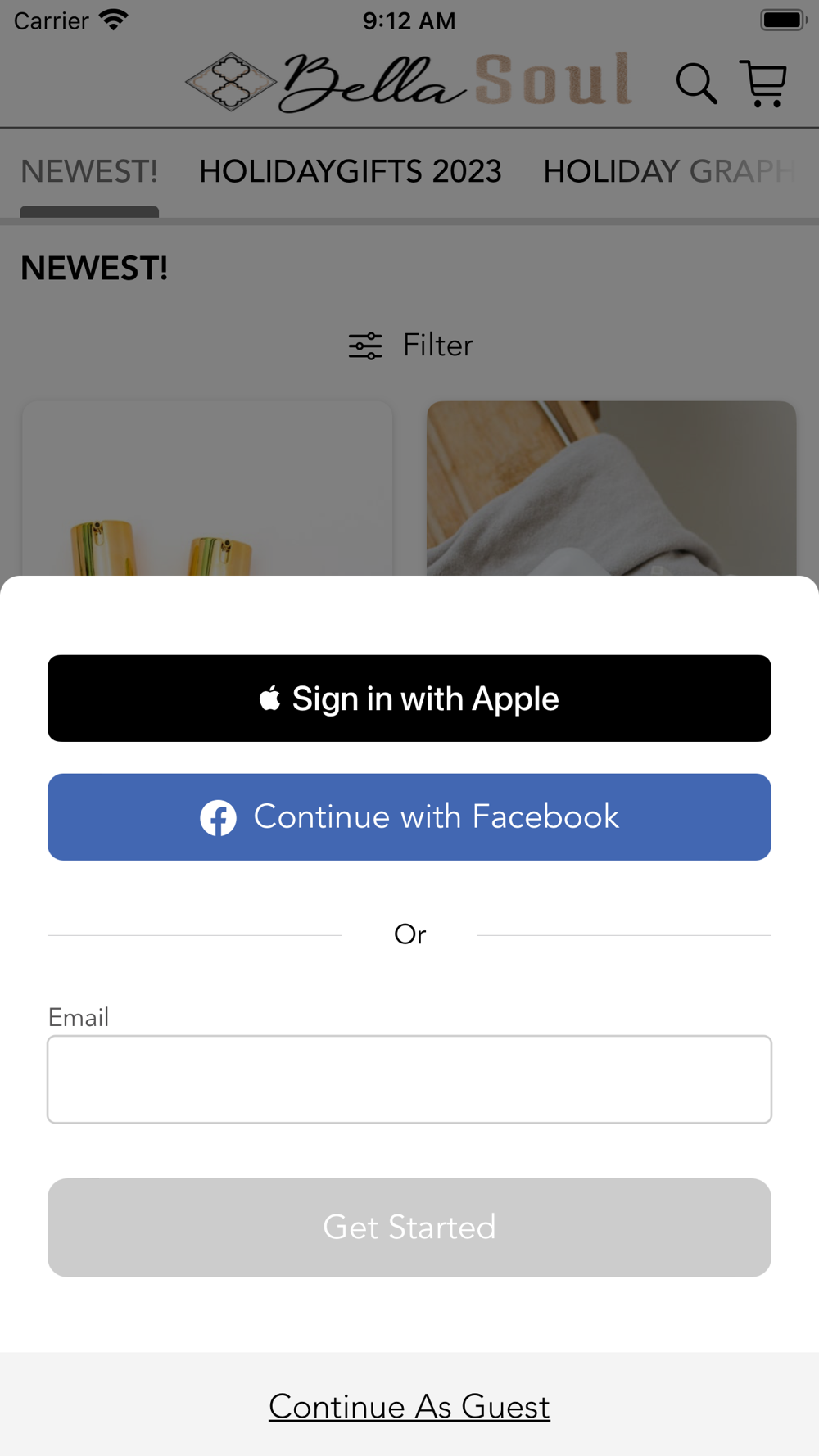
Task: Click the Filter sliders icon
Action: pyautogui.click(x=365, y=346)
